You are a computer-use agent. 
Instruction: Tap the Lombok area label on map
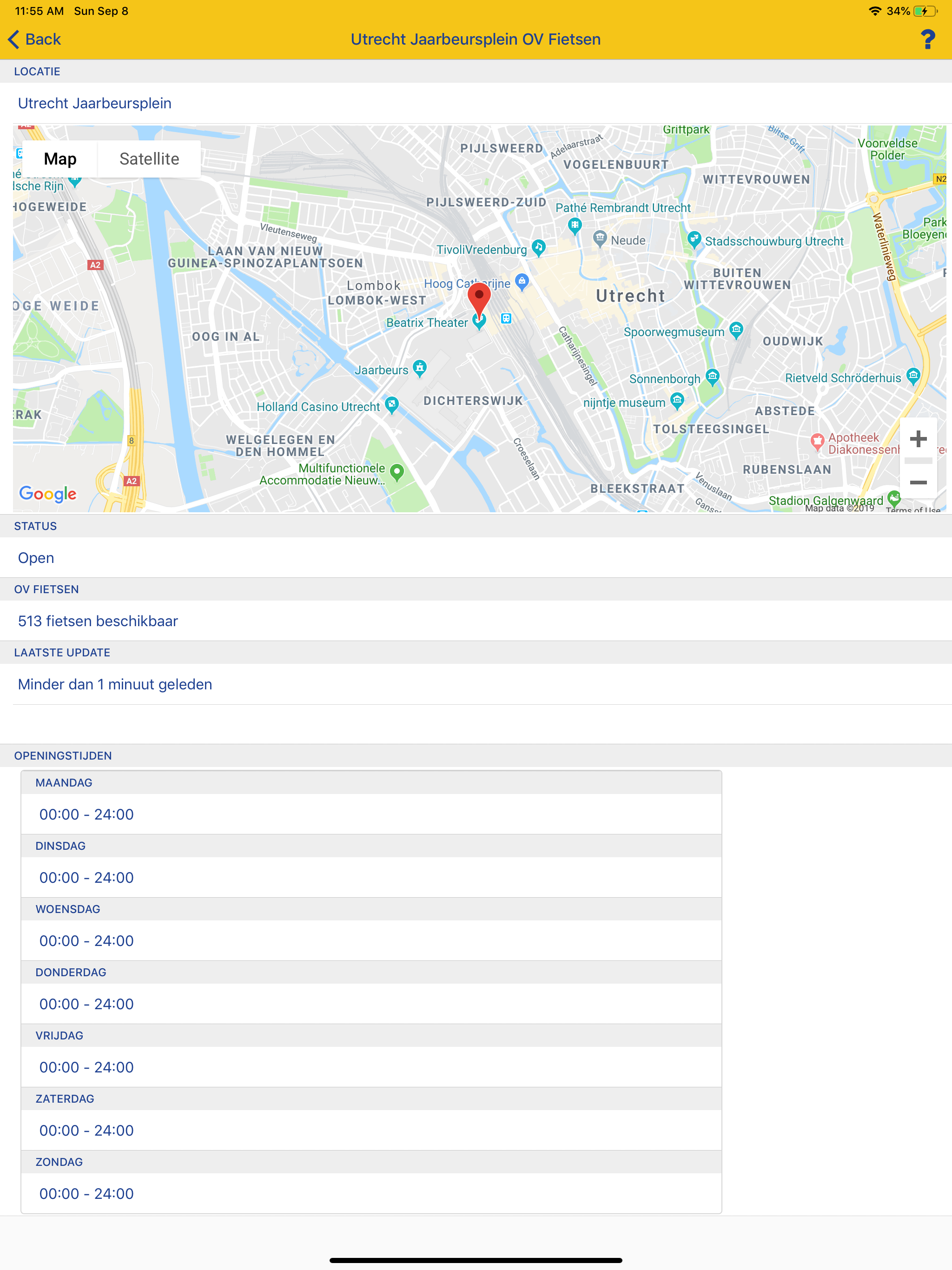coord(374,285)
